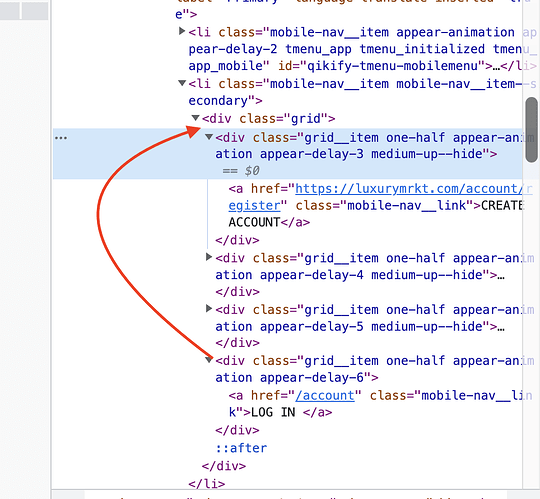Expand the qikify-tmenu-mobilemenu li element
This screenshot has height=499, width=540.
[182, 32]
